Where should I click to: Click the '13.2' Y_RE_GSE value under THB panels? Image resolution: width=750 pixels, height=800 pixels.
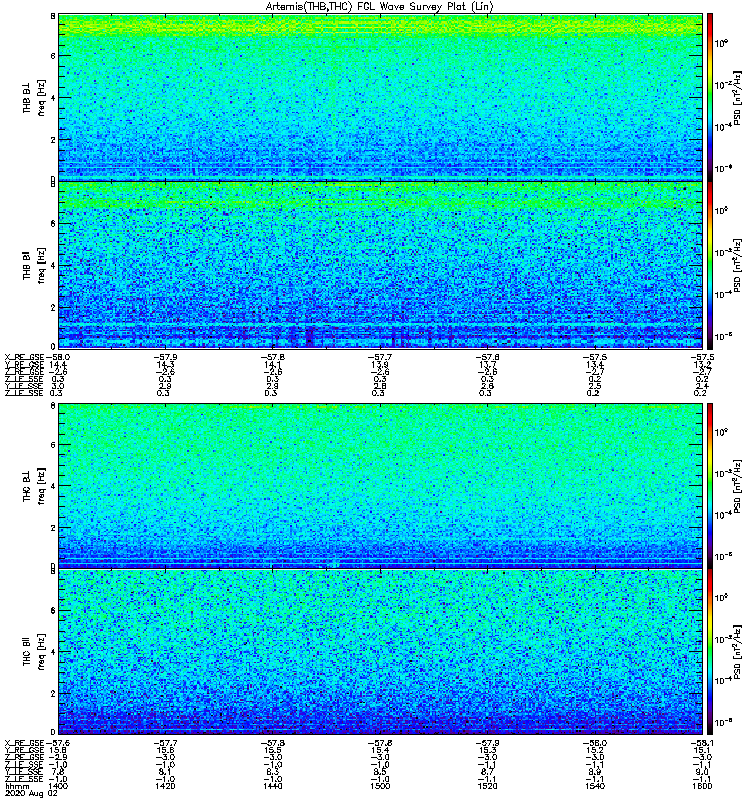tap(702, 365)
